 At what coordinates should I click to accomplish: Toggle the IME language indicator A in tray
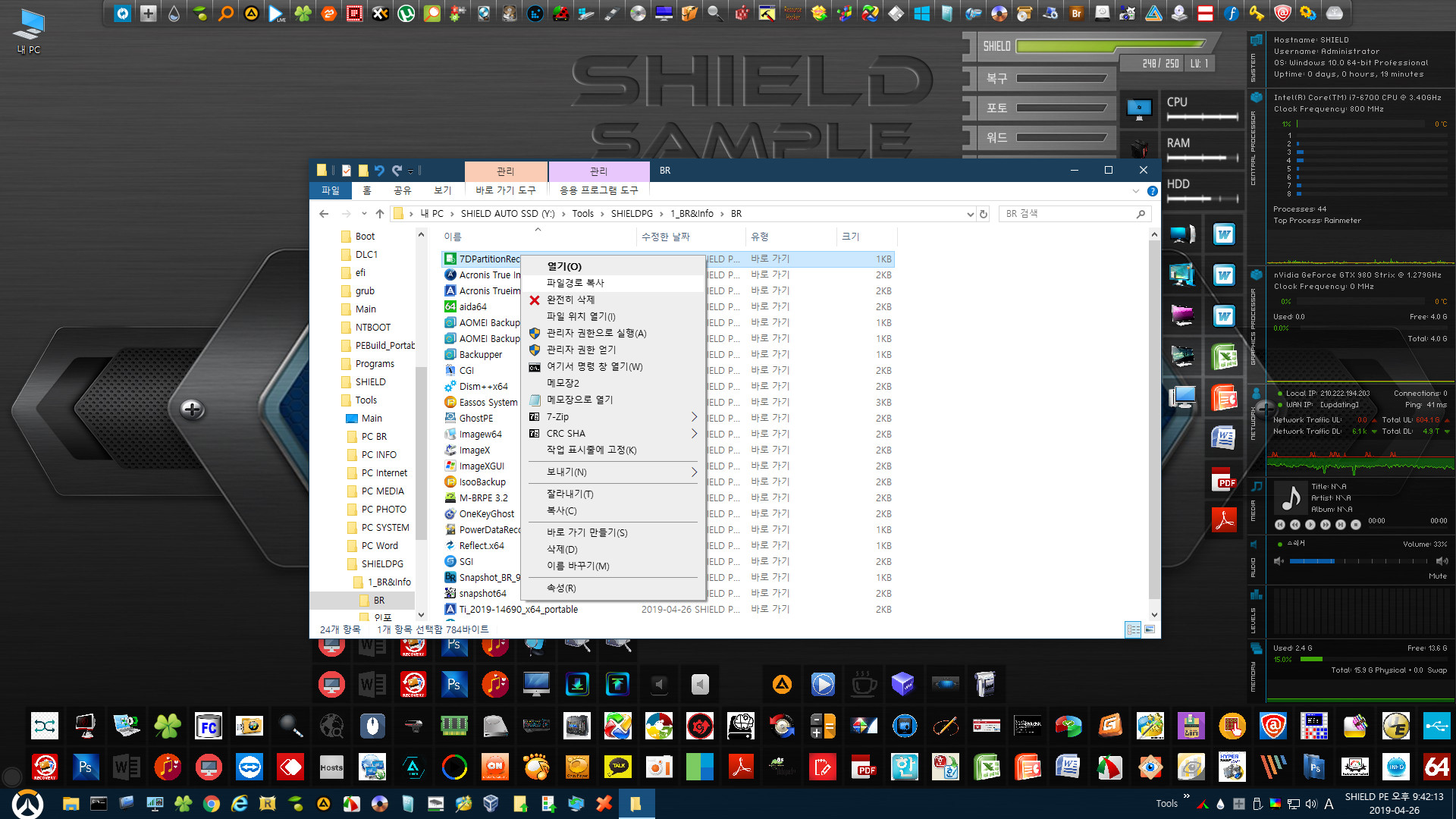(1329, 804)
